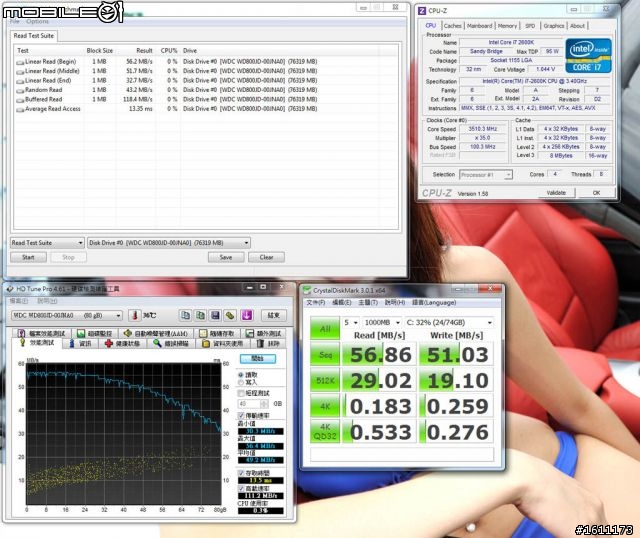Screen dimensions: 640x538
Task: Adjust the 40 GB short stroke spinner
Action: tap(264, 404)
